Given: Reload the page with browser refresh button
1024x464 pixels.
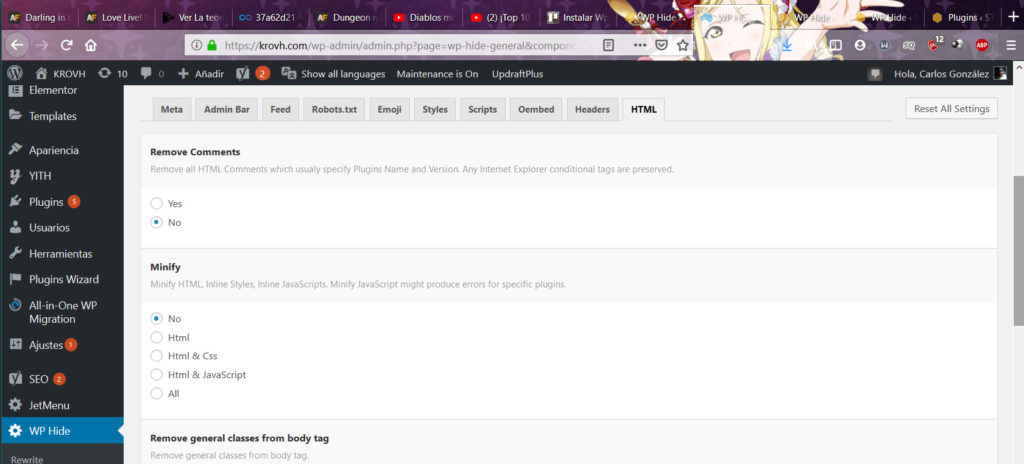Looking at the screenshot, I should point(67,45).
